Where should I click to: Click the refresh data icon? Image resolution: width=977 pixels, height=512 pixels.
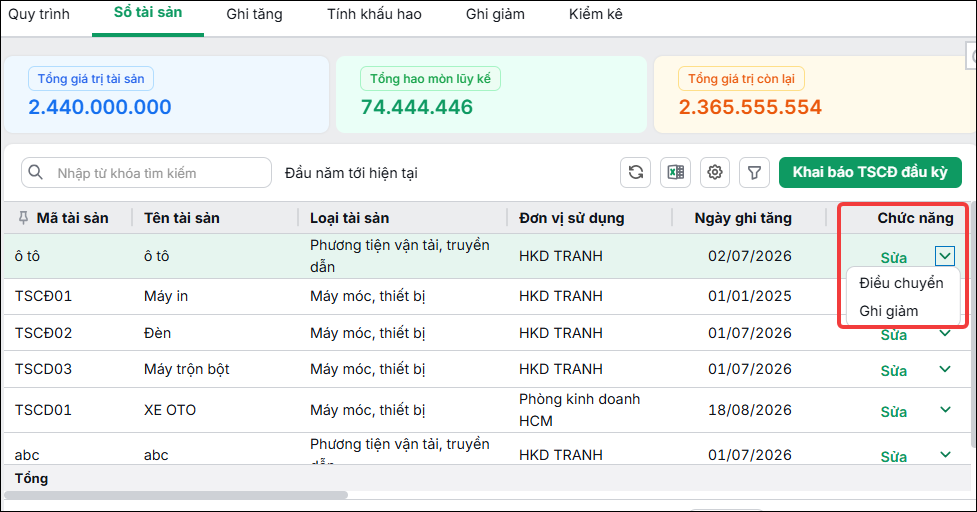point(636,173)
